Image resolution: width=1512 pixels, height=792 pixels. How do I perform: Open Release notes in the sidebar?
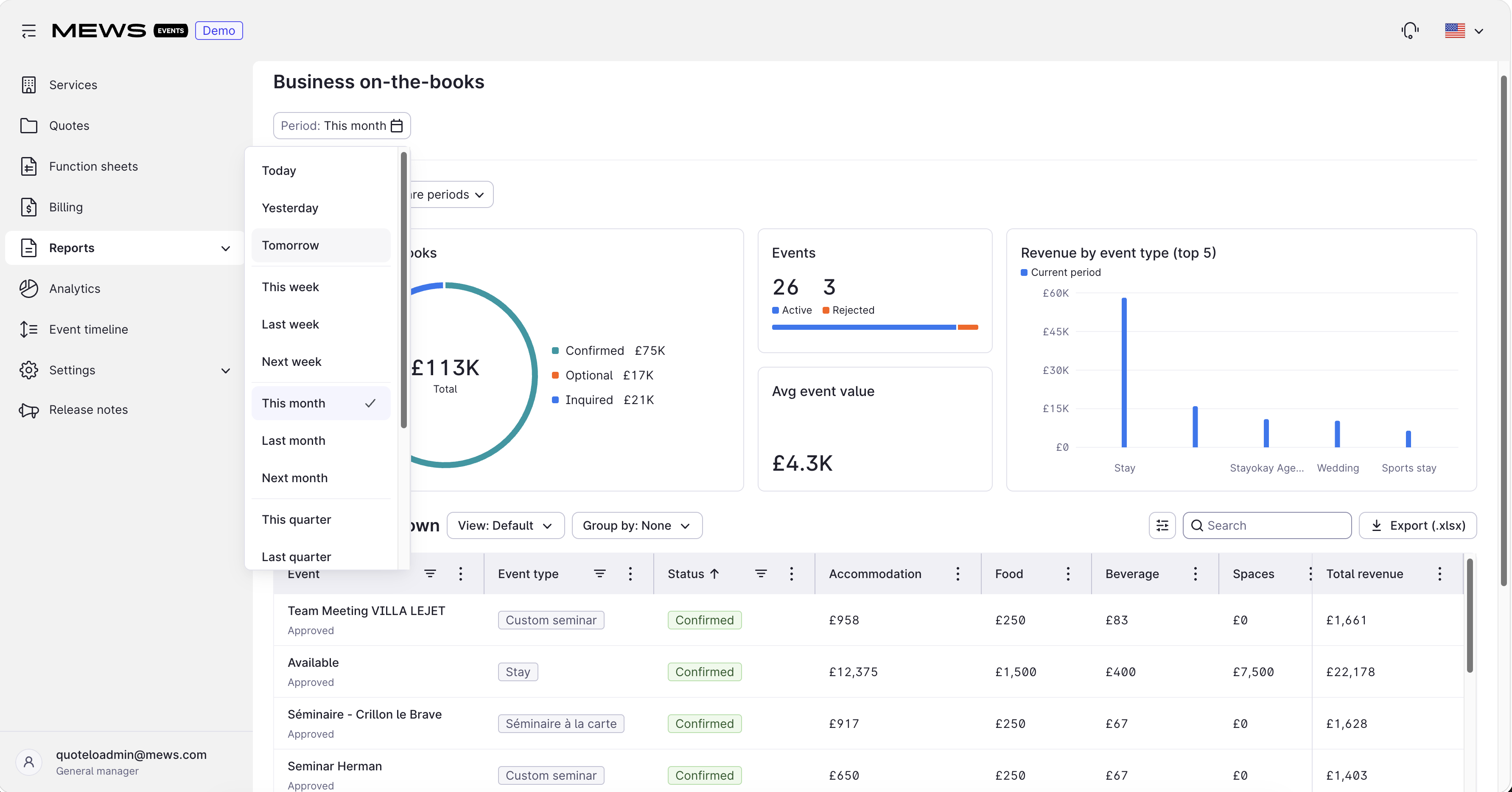[89, 410]
